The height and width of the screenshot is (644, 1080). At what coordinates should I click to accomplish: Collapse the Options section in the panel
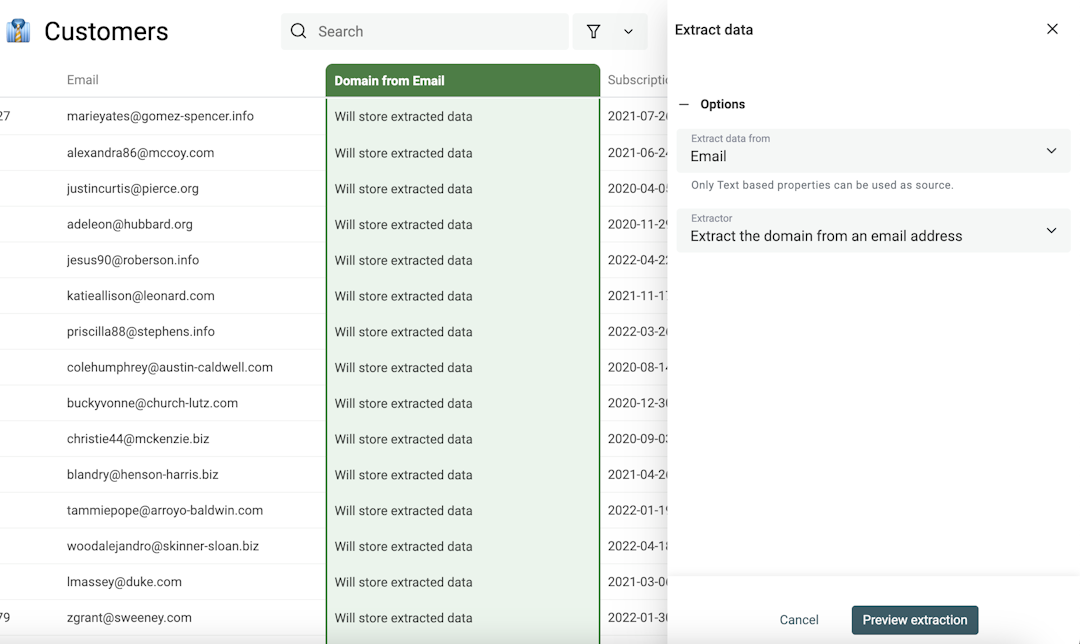click(684, 104)
